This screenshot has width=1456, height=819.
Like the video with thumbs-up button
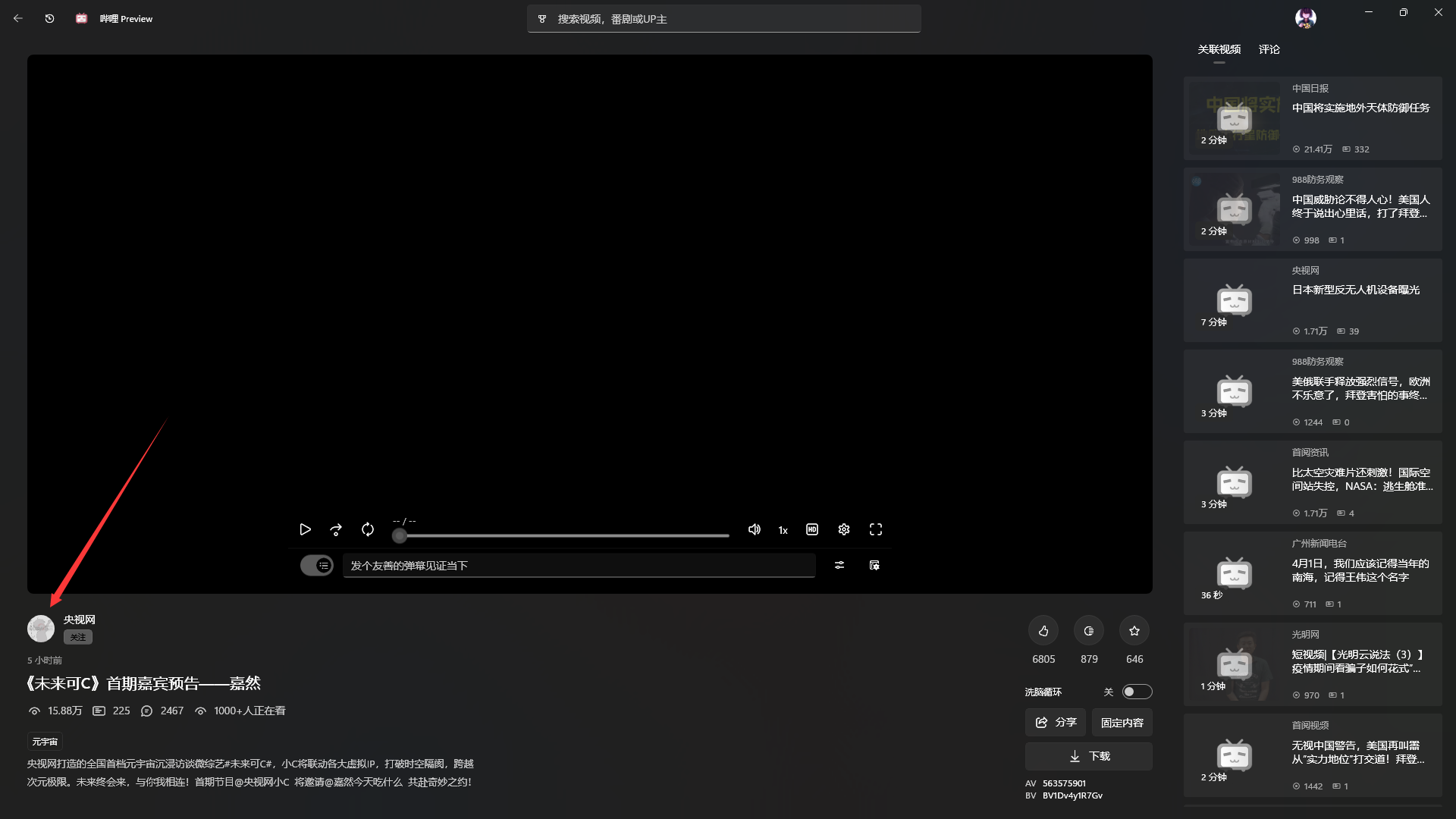click(1043, 631)
